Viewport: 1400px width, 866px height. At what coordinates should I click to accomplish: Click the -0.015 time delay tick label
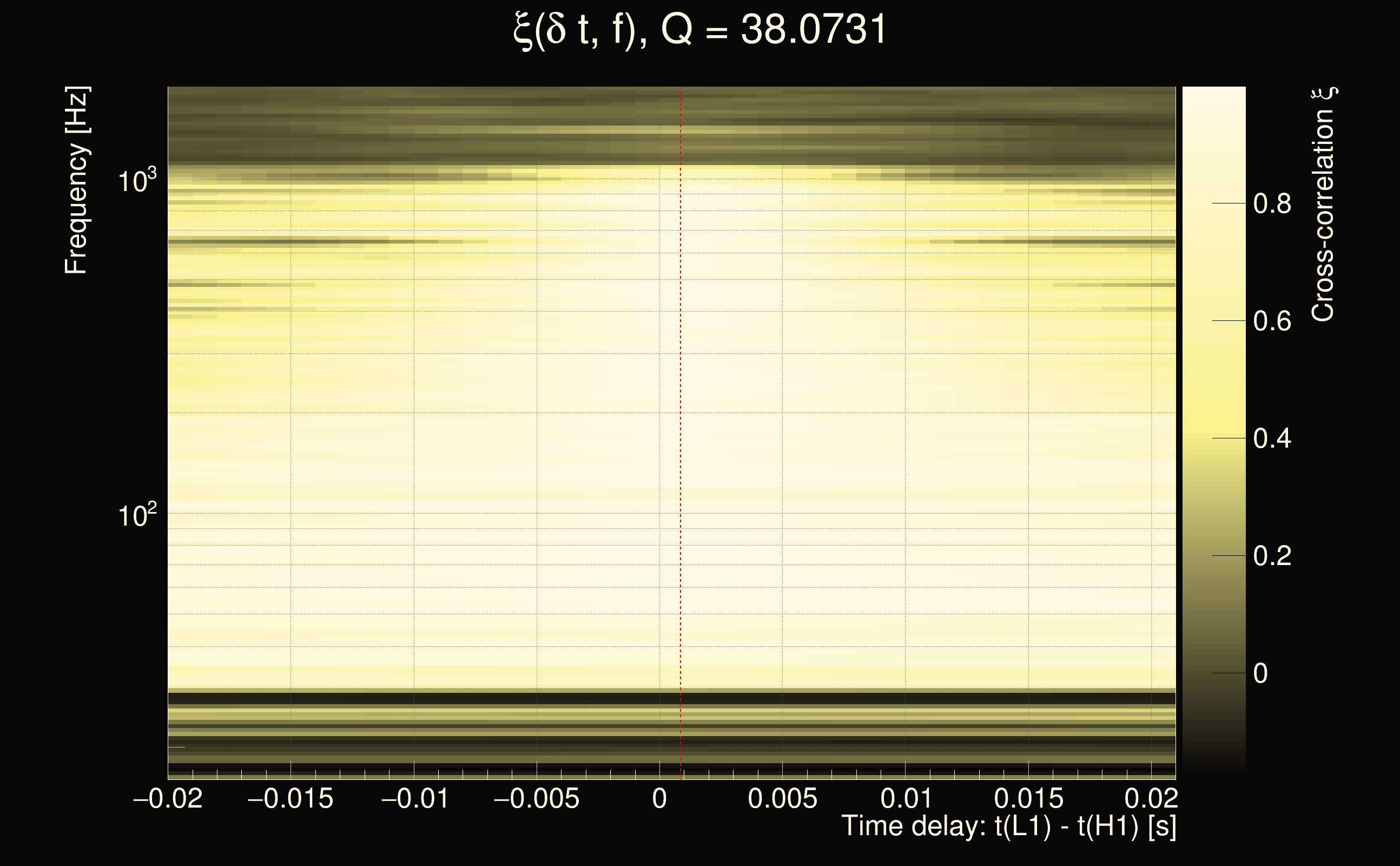(x=290, y=798)
